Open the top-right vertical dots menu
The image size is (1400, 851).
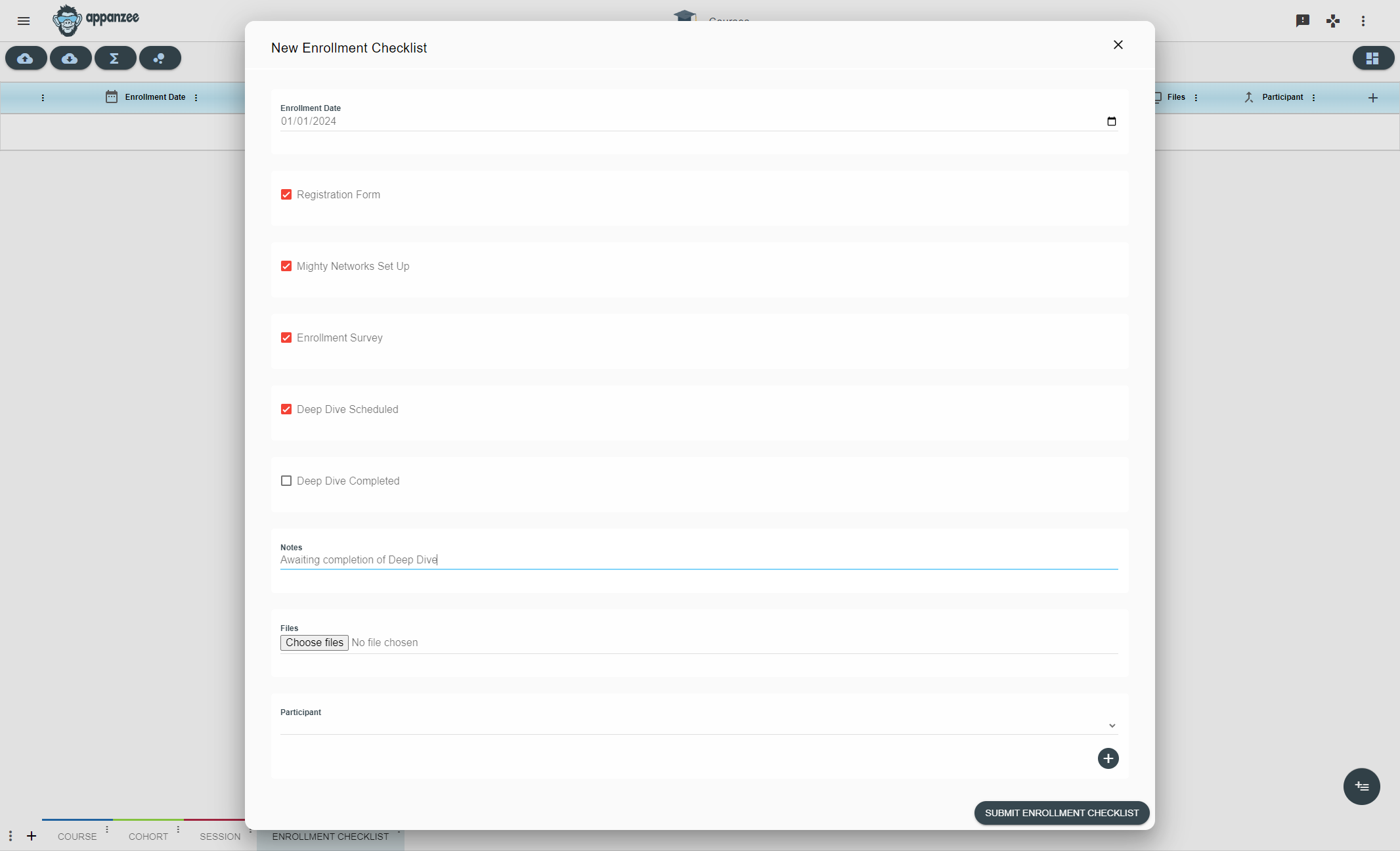click(x=1363, y=21)
